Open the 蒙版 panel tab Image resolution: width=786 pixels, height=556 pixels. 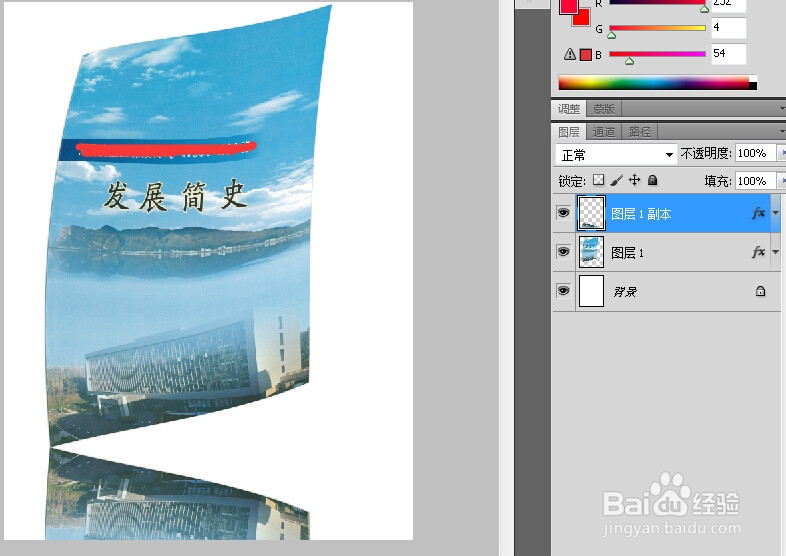coord(604,108)
